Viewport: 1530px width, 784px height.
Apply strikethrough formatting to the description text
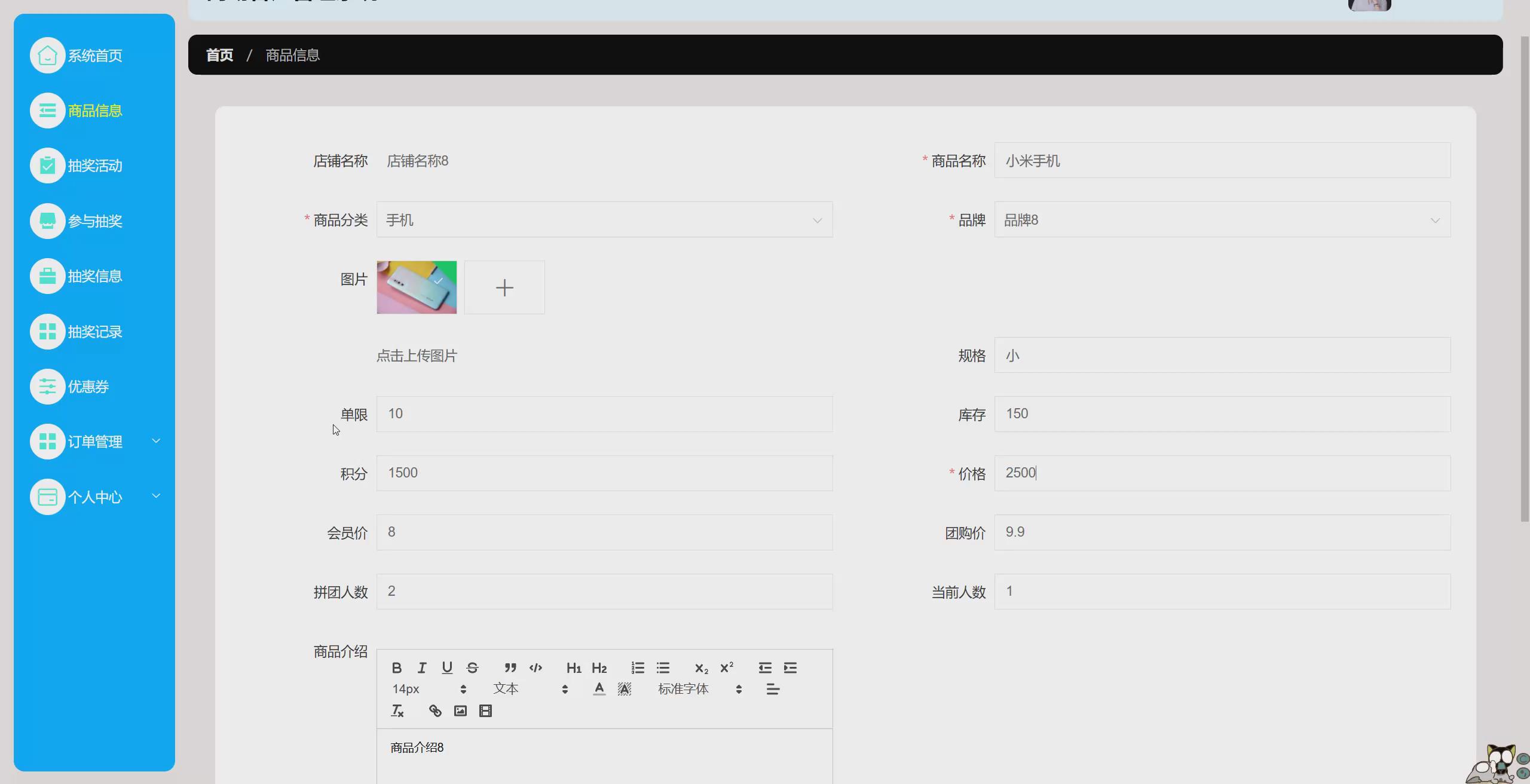click(x=473, y=667)
